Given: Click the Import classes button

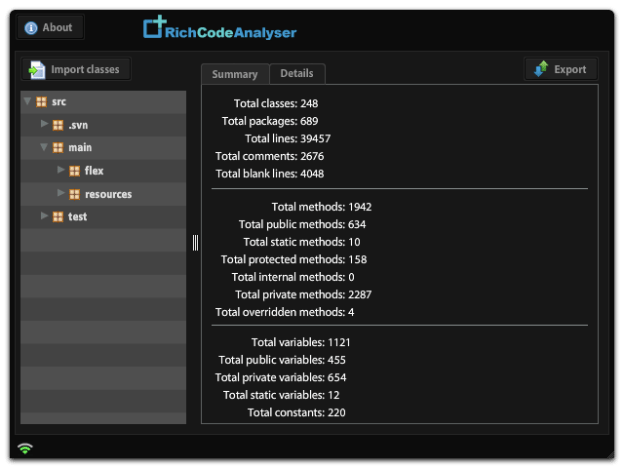Looking at the screenshot, I should pyautogui.click(x=76, y=70).
